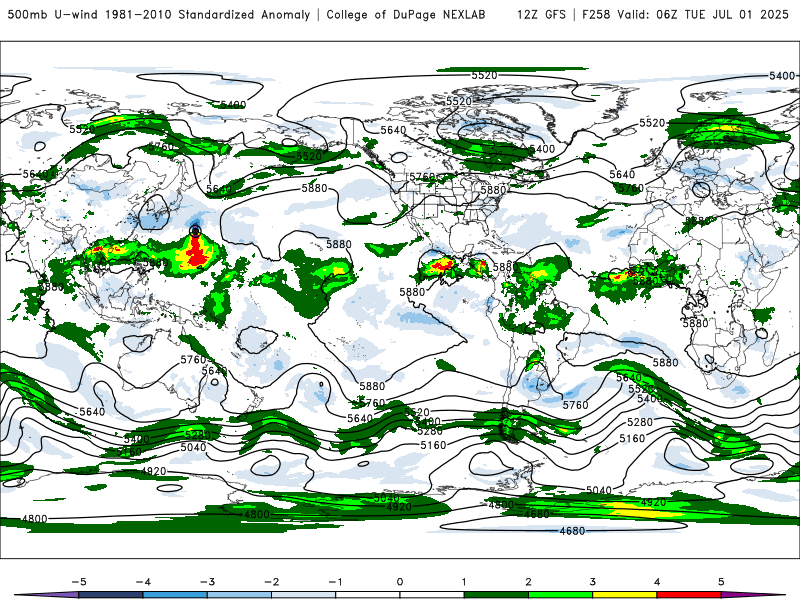This screenshot has height=600, width=800.
Task: Click the colorbar tick label '2'
Action: click(528, 582)
